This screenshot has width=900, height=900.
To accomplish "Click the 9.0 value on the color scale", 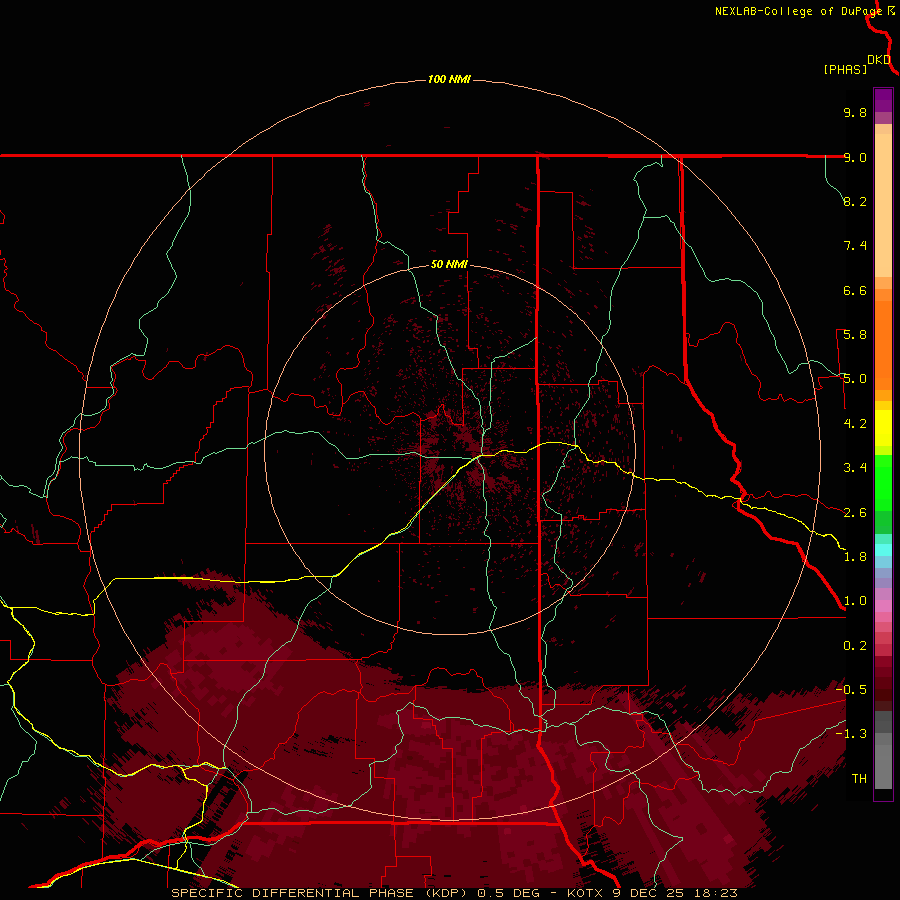I will (855, 157).
